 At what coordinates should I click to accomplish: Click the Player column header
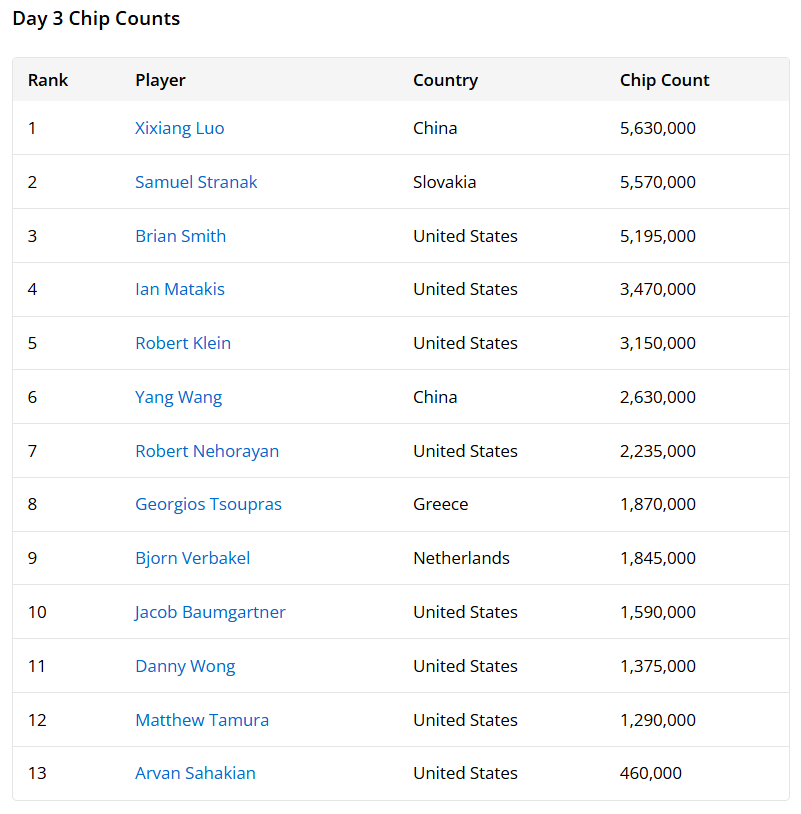pos(160,80)
